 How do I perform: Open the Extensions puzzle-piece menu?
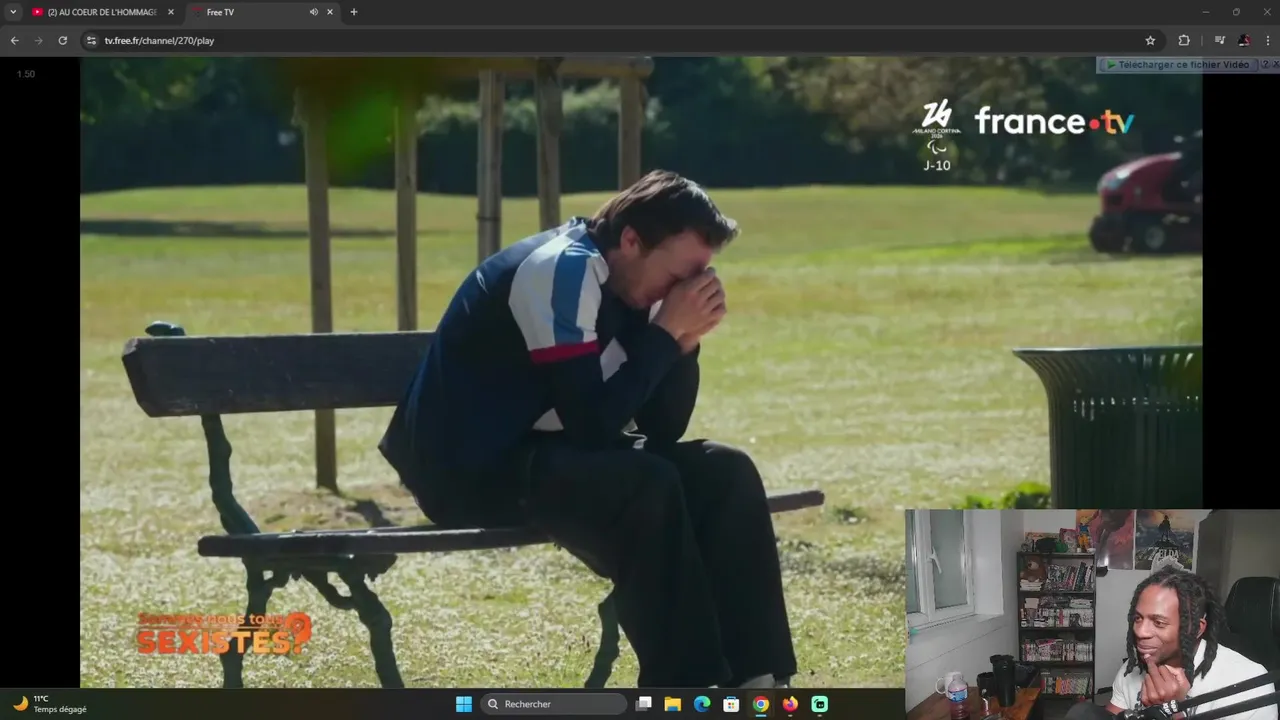tap(1184, 40)
